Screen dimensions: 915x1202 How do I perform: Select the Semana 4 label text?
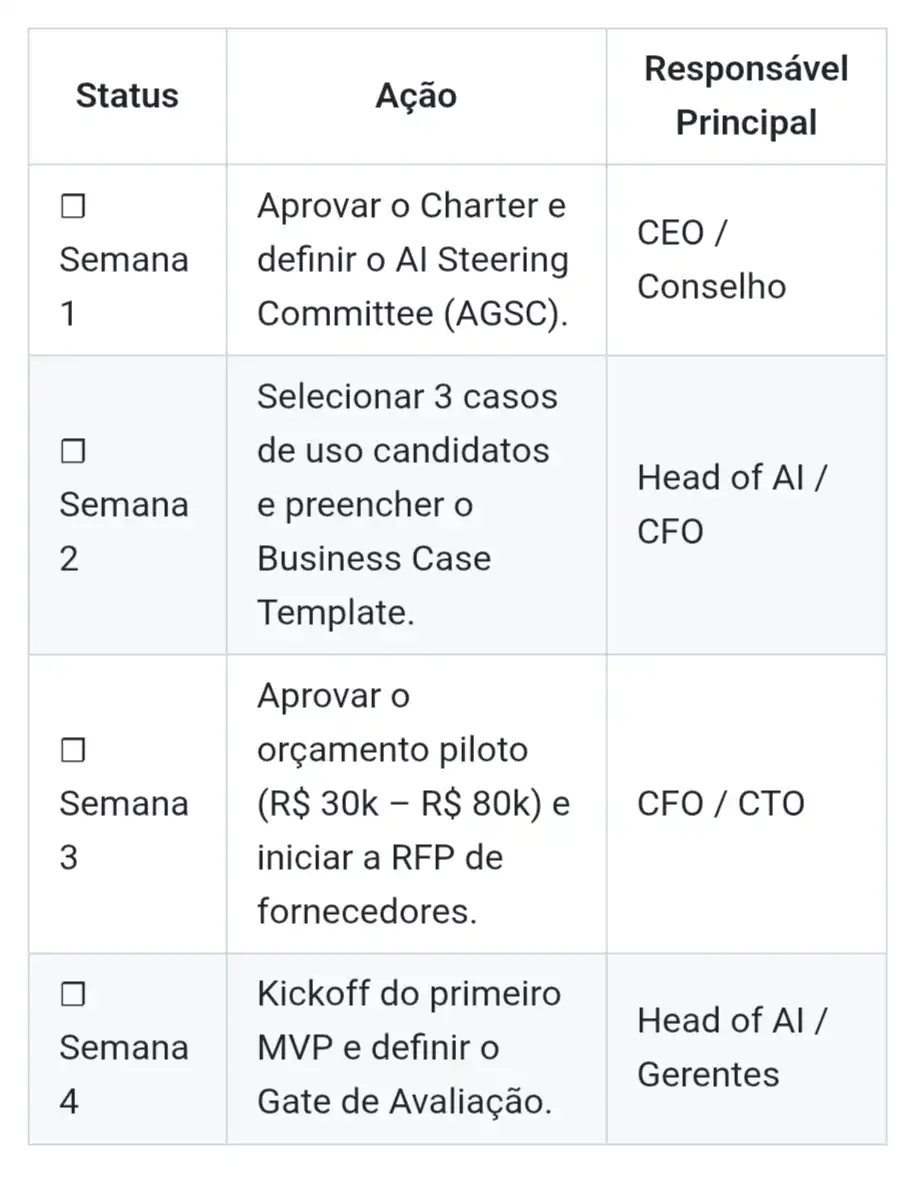[123, 1047]
